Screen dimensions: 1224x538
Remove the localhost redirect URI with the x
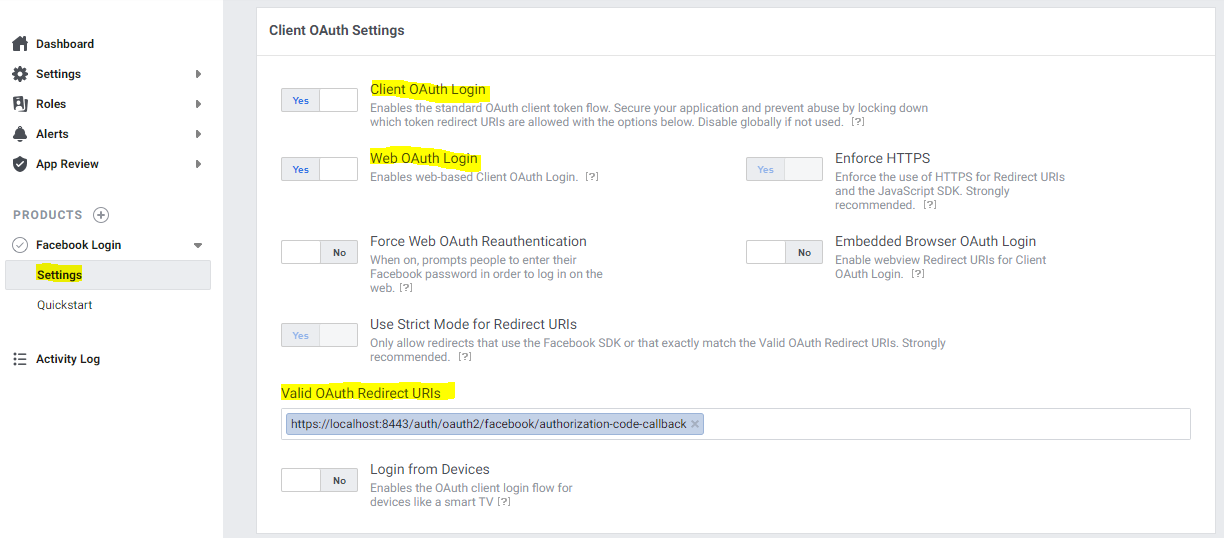click(x=695, y=424)
